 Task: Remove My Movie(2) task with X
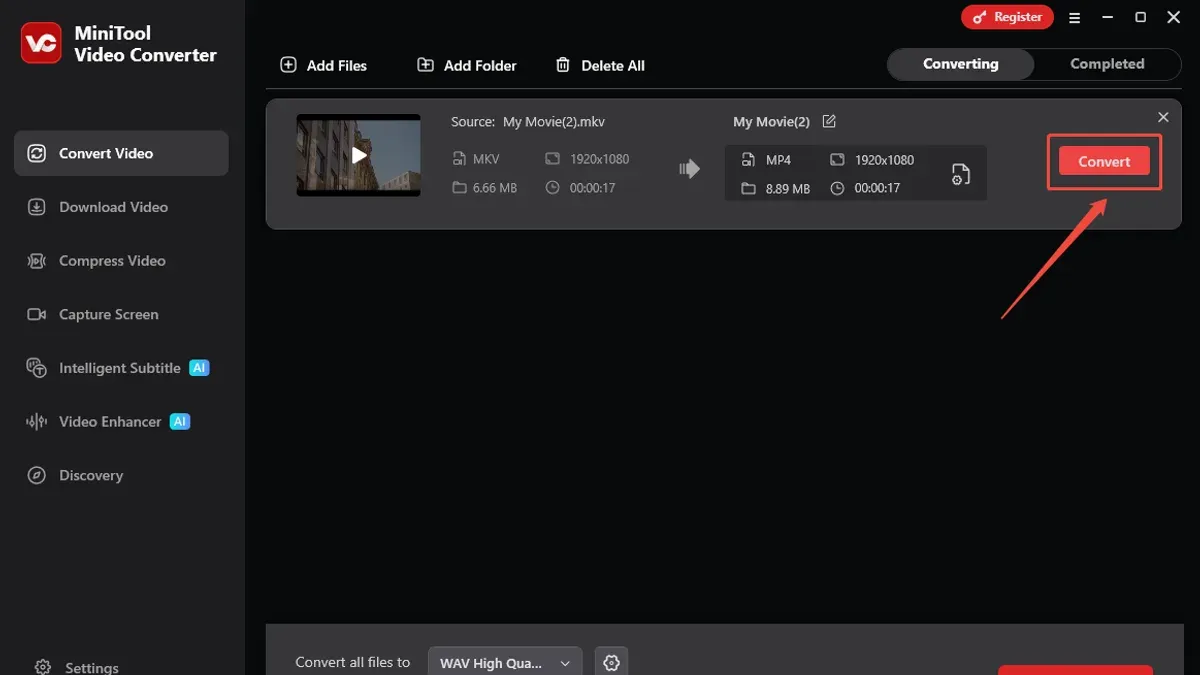tap(1163, 117)
